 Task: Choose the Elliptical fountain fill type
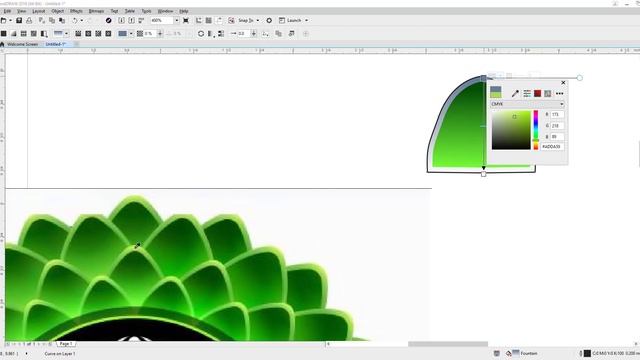[88, 33]
